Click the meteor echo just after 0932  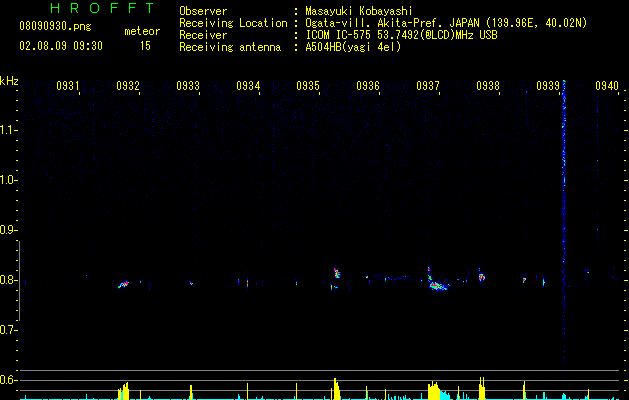[x=124, y=284]
